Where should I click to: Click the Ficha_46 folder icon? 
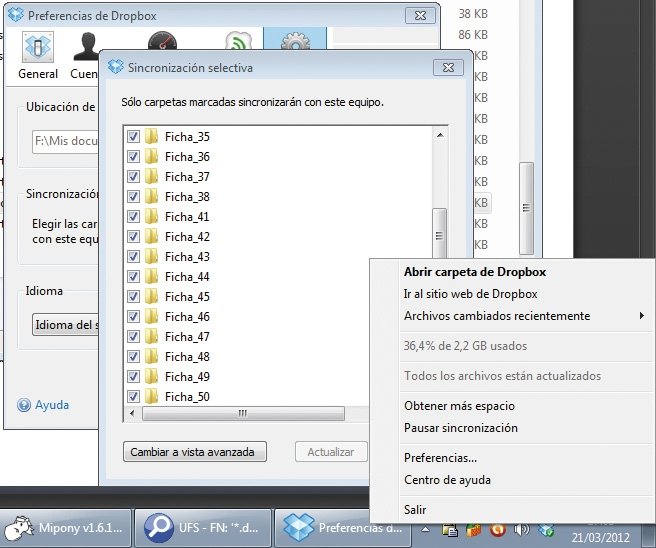click(151, 316)
